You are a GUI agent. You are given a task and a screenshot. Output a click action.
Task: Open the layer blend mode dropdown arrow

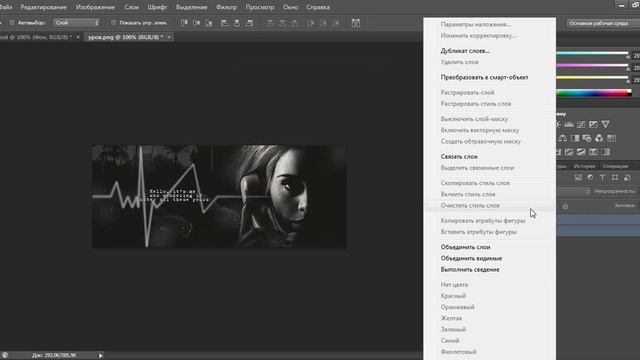(588, 191)
